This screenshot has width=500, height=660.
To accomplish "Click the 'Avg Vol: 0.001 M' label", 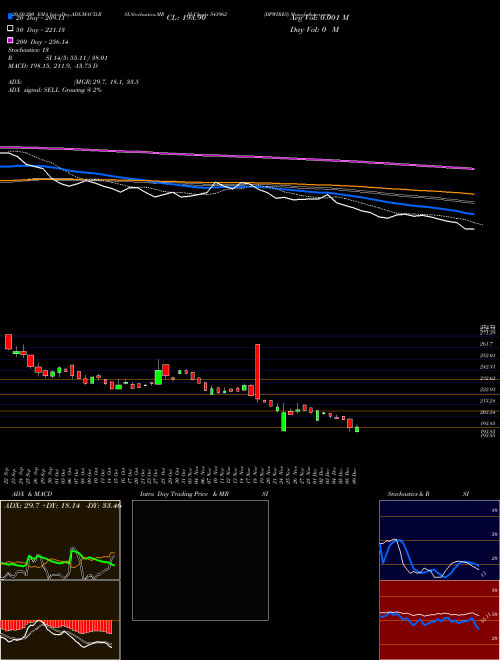I will coord(319,18).
